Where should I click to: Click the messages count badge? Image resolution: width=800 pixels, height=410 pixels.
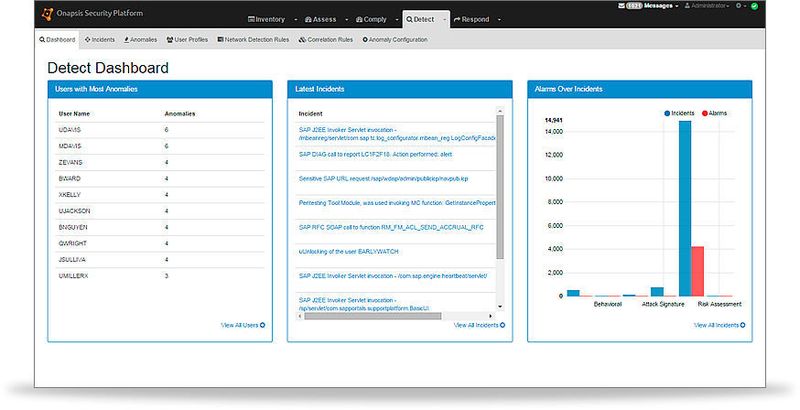[634, 6]
